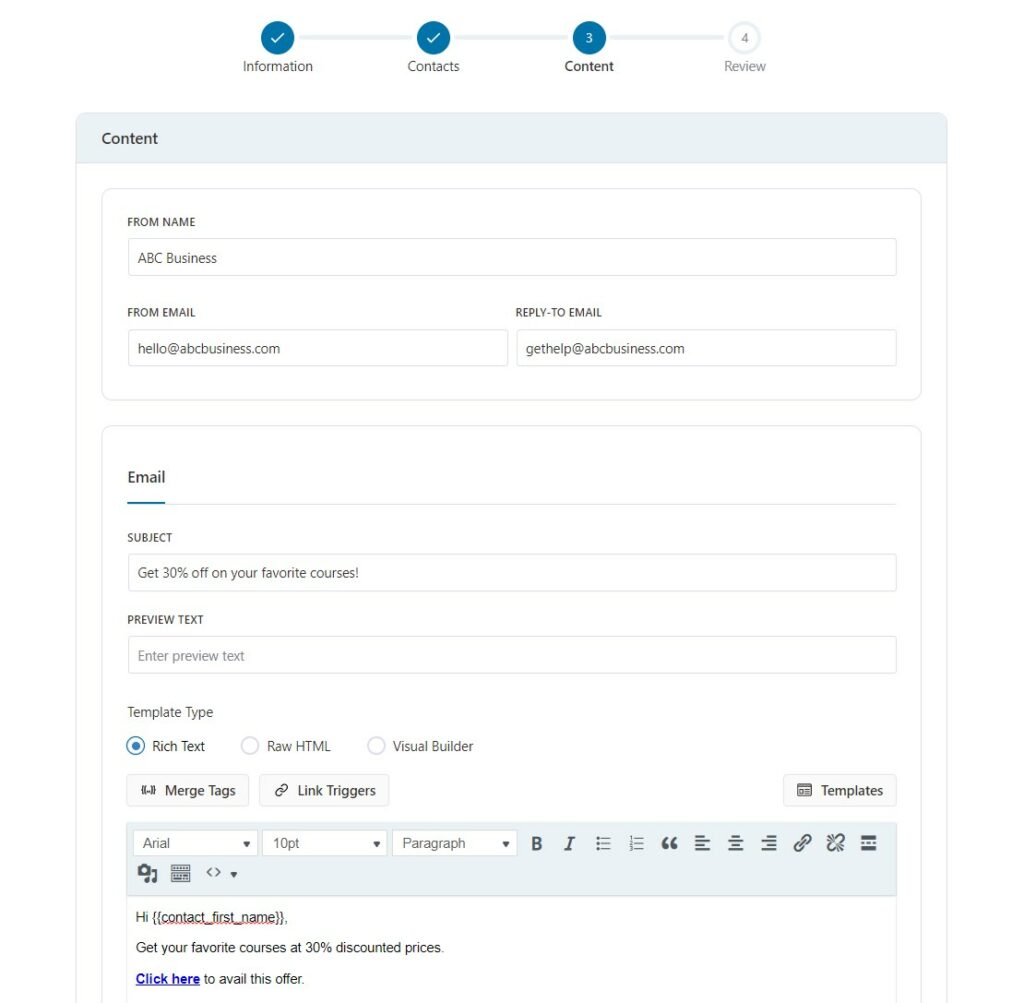Screen dimensions: 1024x1003
Task: Click the Content step label
Action: tap(589, 66)
